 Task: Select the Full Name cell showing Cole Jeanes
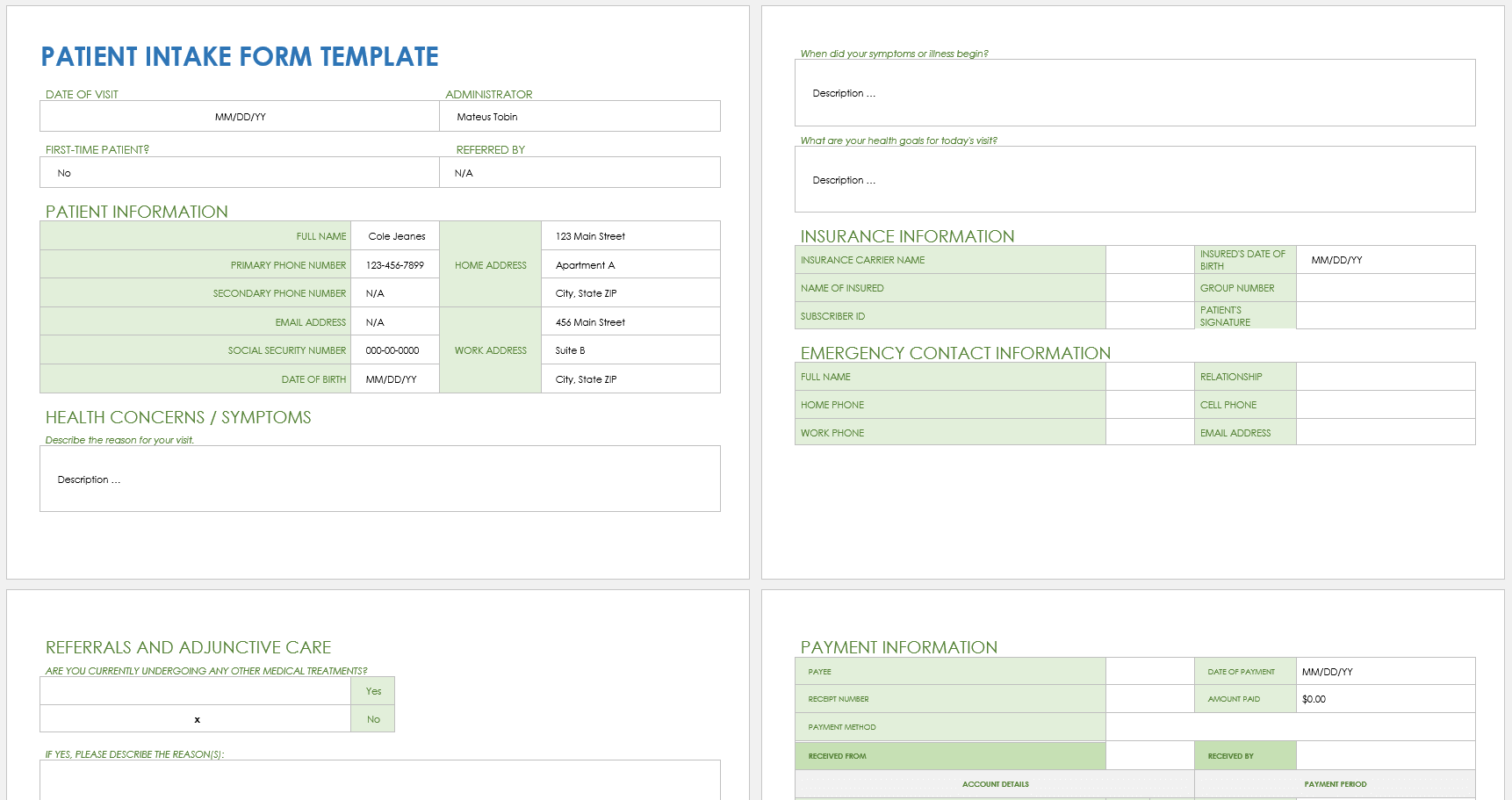coord(394,235)
